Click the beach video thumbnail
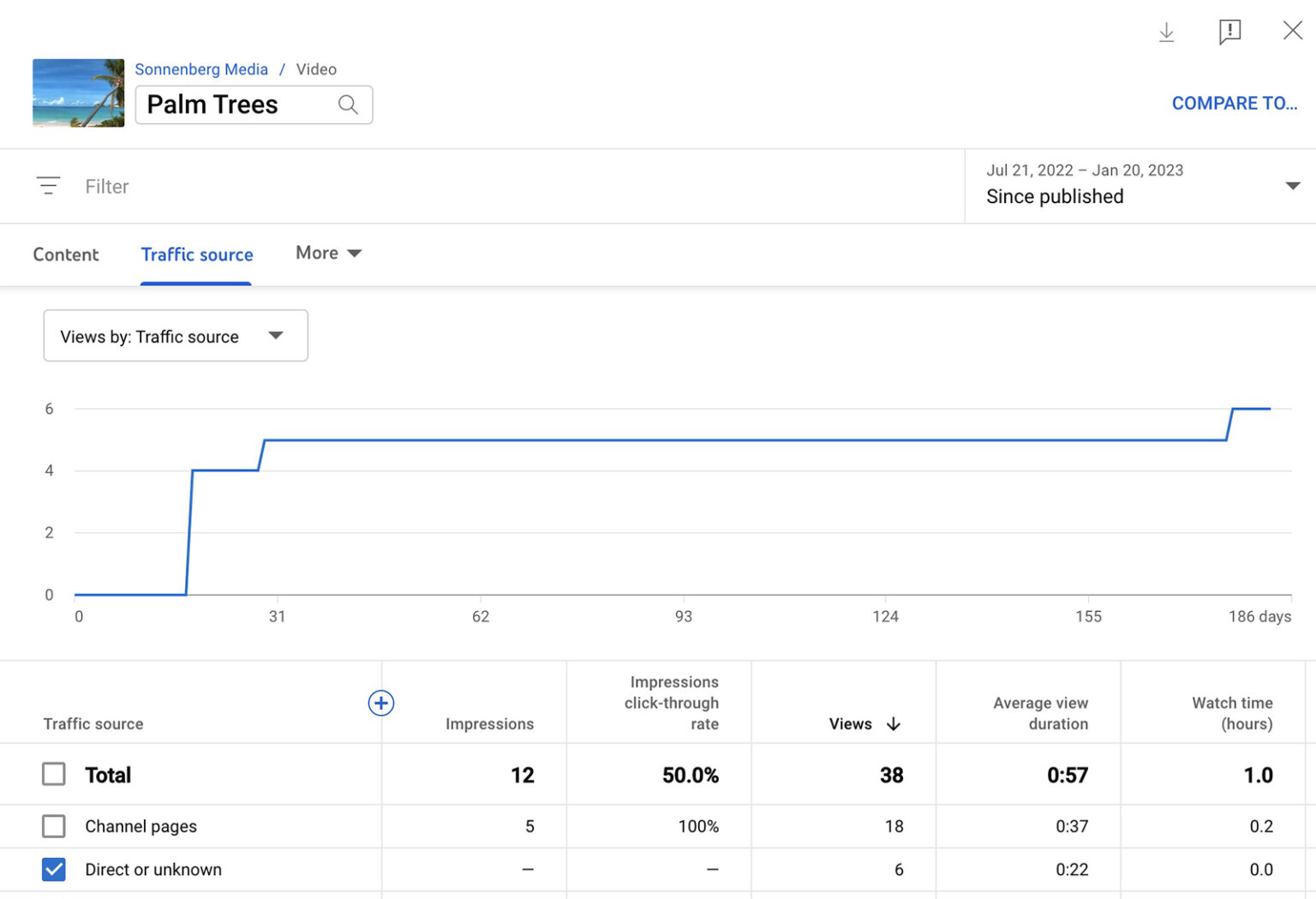 78,93
